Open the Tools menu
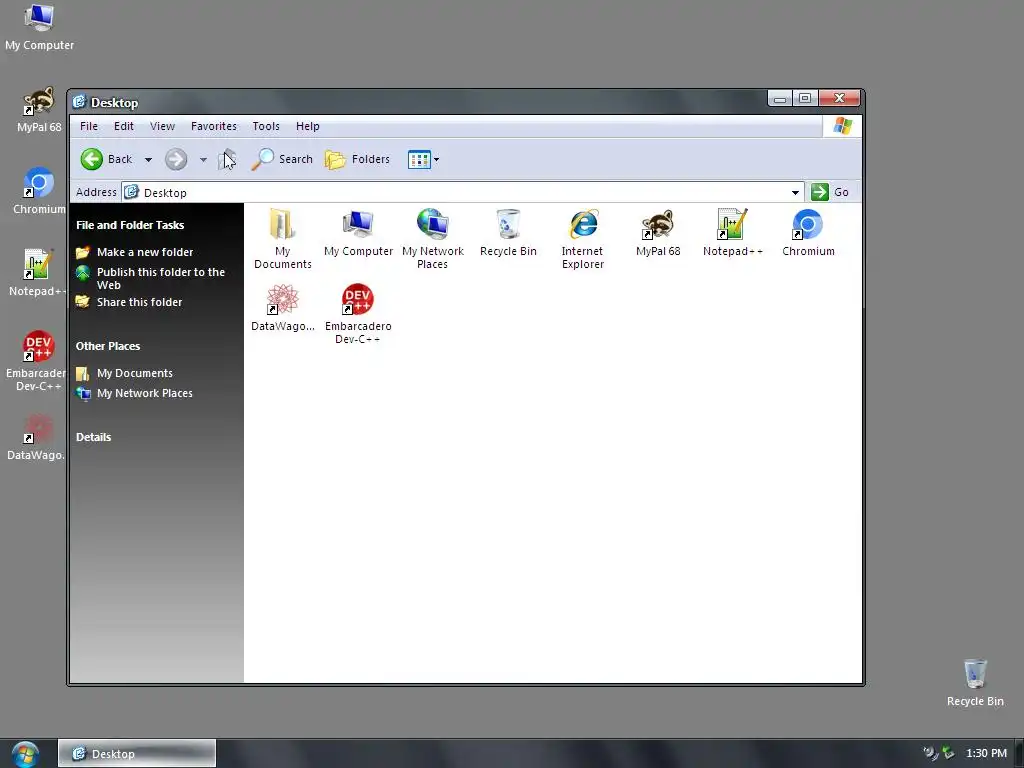The image size is (1024, 768). pyautogui.click(x=266, y=126)
